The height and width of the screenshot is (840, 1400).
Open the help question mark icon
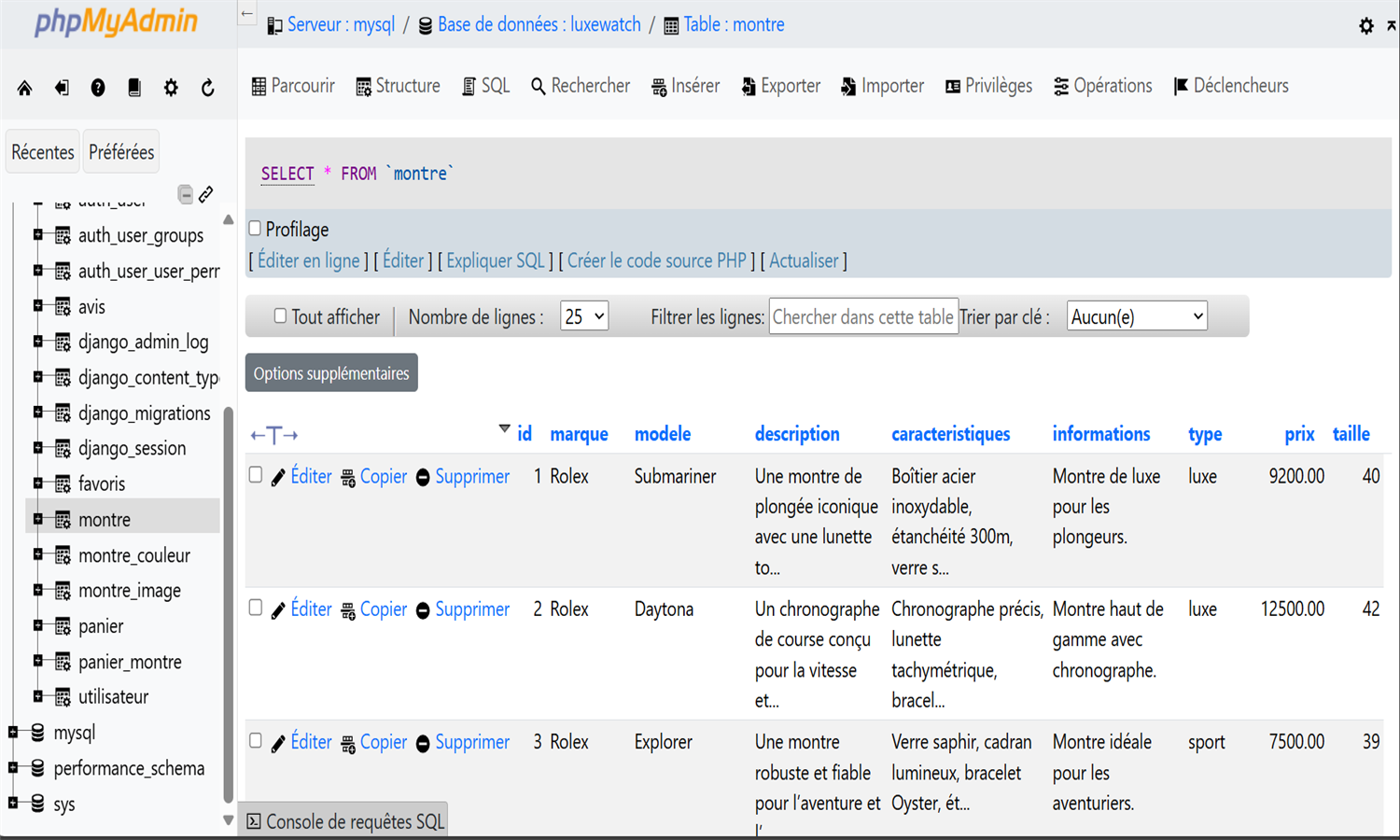coord(98,88)
